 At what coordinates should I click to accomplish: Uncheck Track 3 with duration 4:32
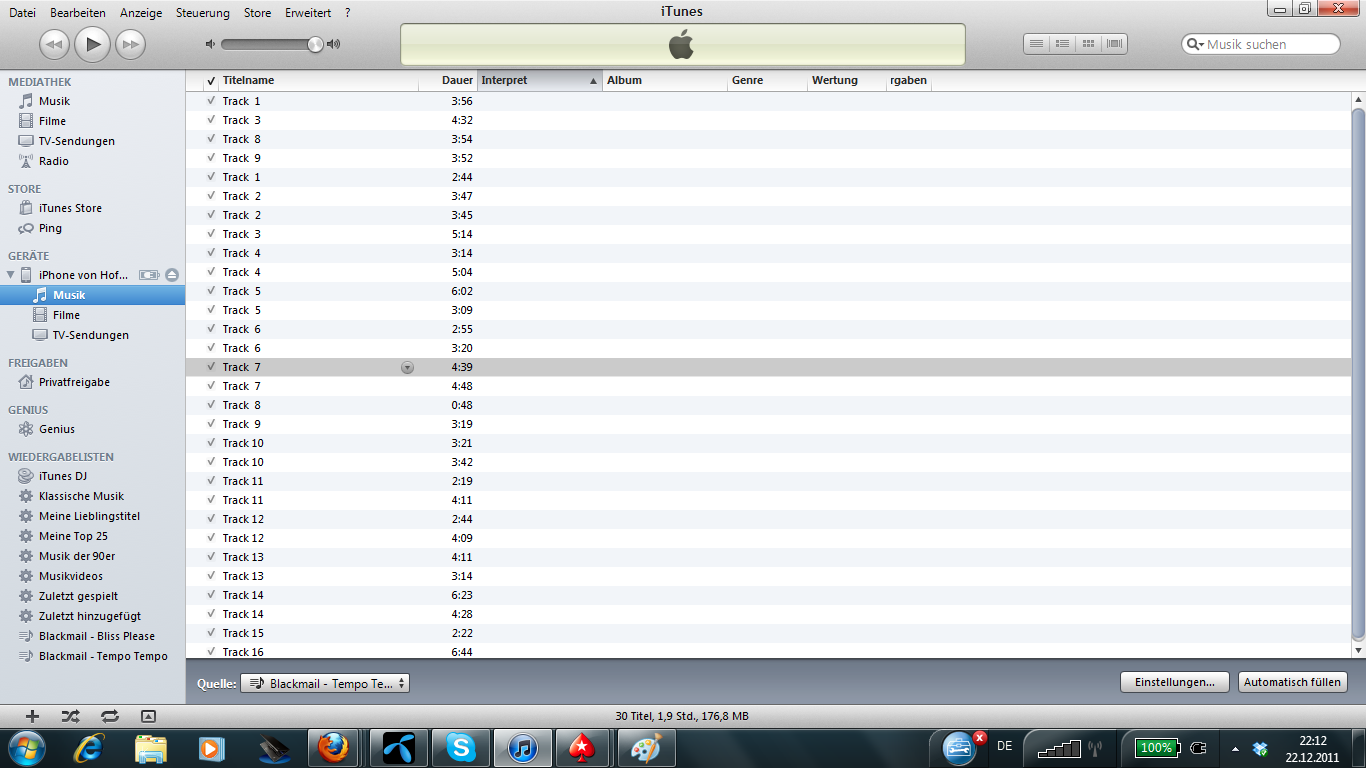tap(211, 120)
